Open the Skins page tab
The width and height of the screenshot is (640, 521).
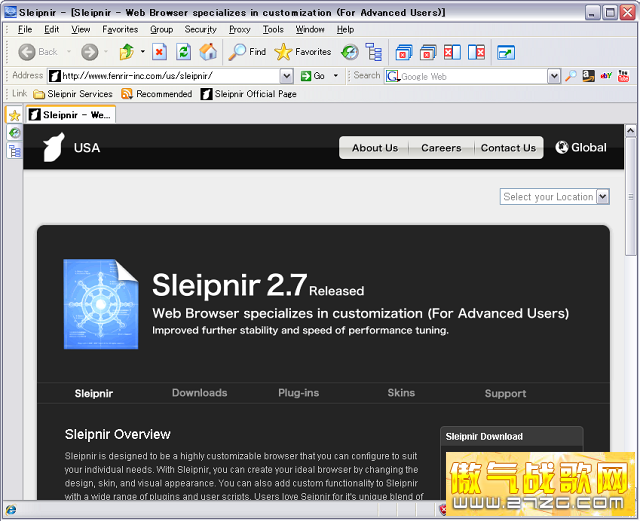coord(401,393)
